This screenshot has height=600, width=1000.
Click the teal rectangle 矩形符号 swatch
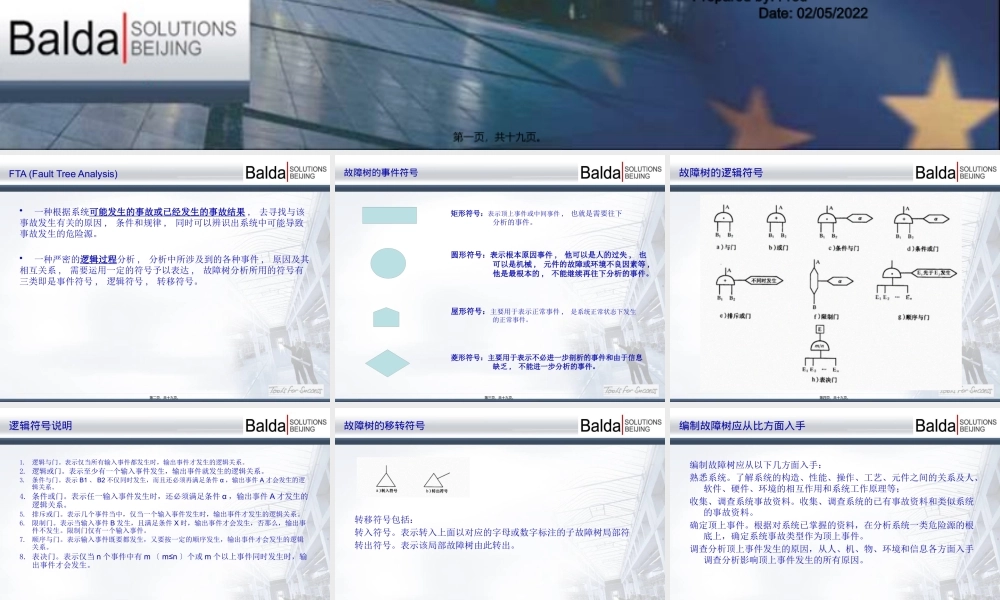(x=387, y=215)
